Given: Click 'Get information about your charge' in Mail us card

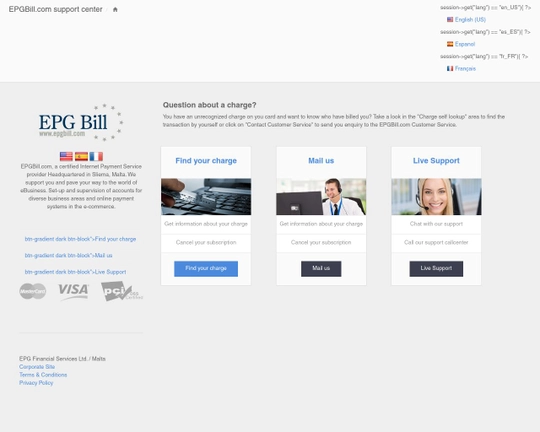Looking at the screenshot, I should point(321,224).
